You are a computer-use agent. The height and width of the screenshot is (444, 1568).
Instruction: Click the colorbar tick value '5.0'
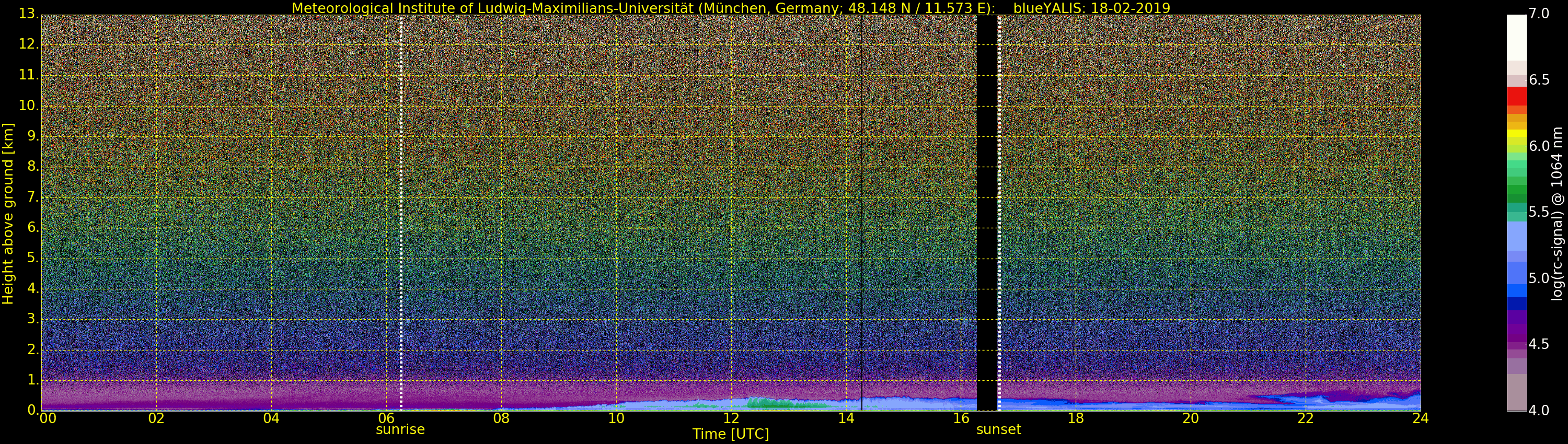(x=1539, y=278)
